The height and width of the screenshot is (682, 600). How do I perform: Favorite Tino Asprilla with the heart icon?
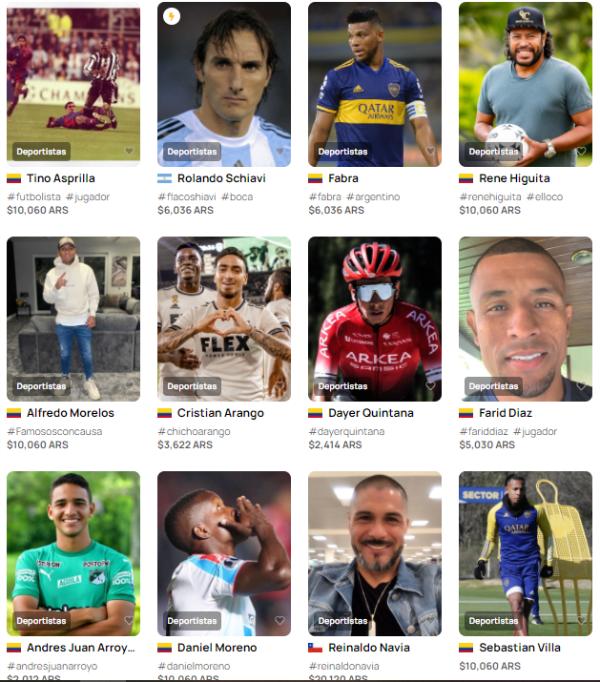pos(129,151)
